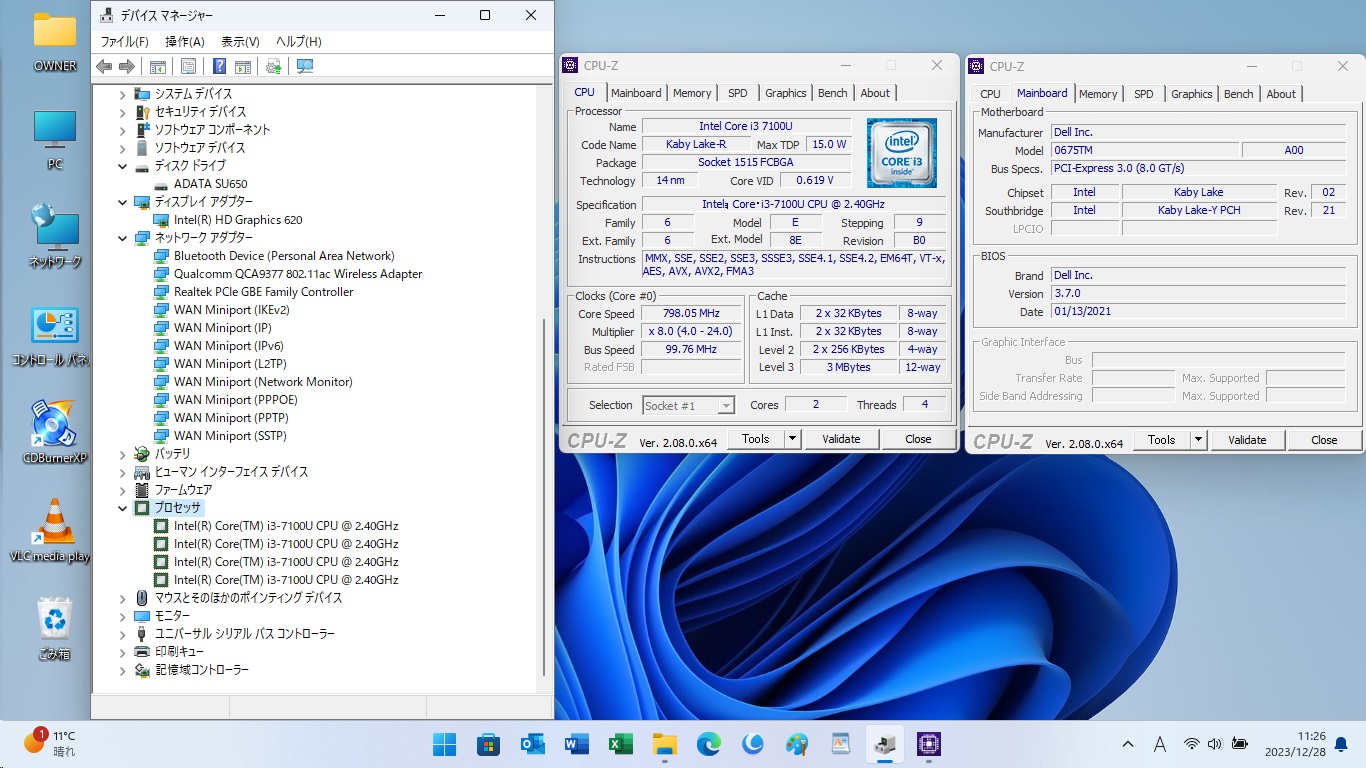
Task: Click Validate button in the Mainboard CPU-Z window
Action: coord(1247,440)
